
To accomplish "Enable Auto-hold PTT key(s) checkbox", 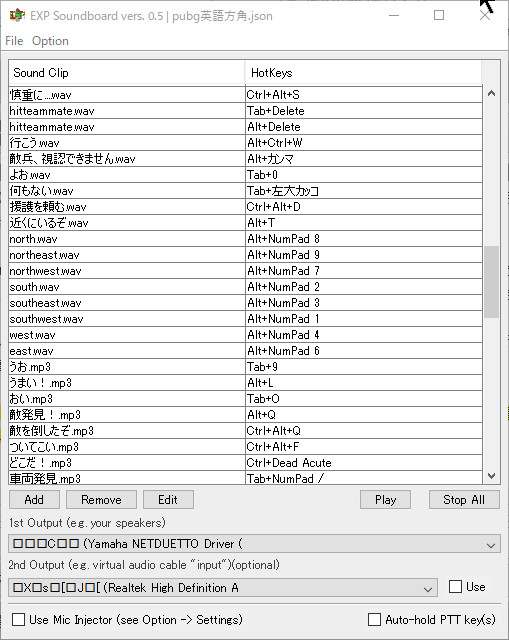I will 374,620.
